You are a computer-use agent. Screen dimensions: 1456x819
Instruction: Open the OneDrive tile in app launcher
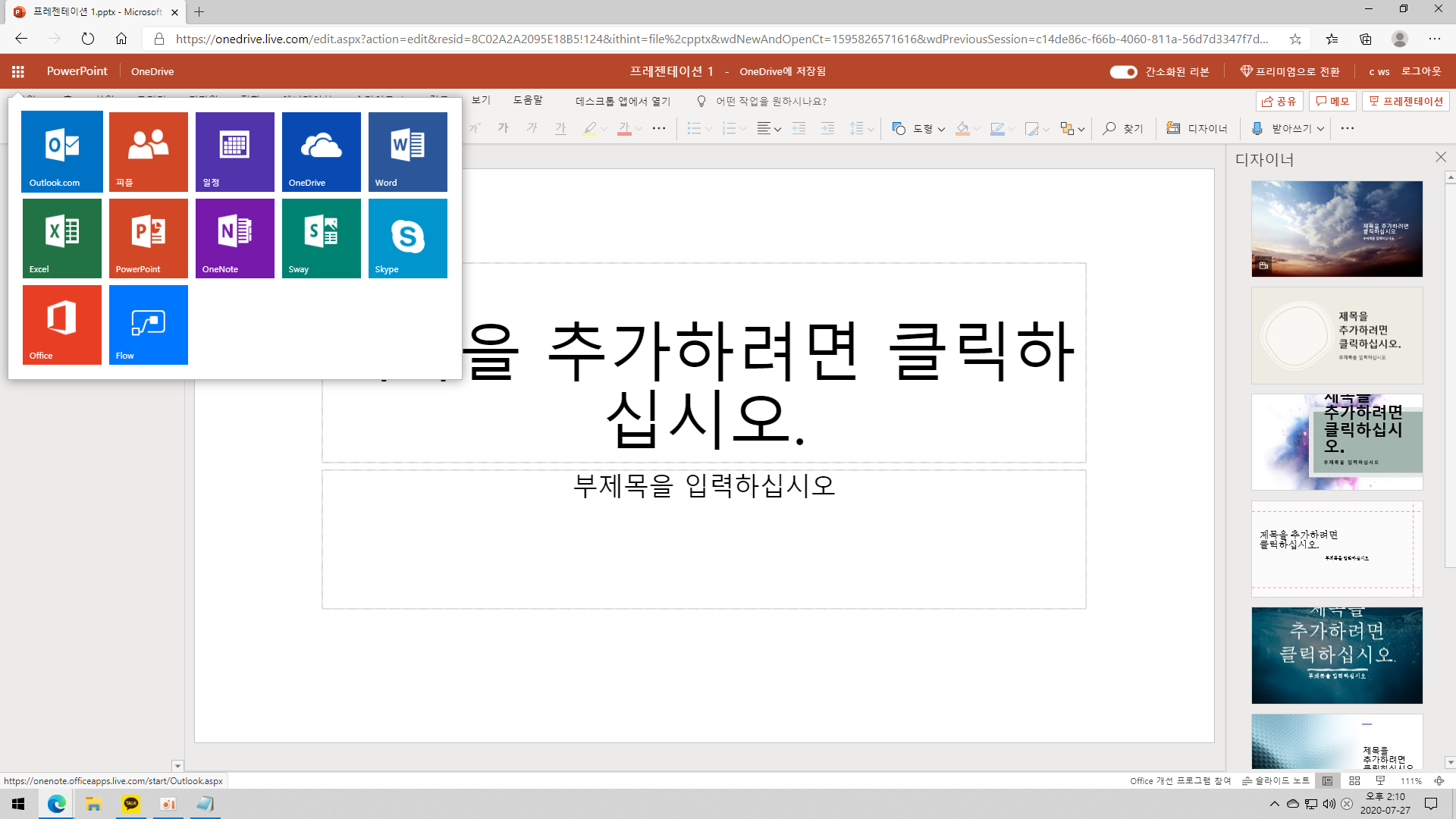pyautogui.click(x=322, y=152)
